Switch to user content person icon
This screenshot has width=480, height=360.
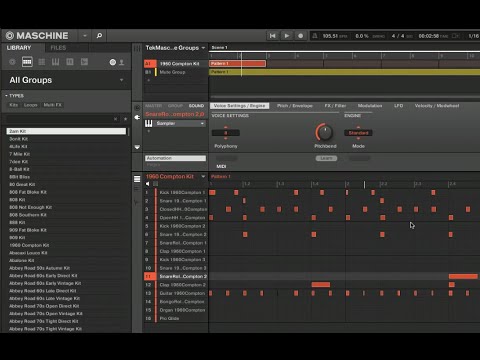pyautogui.click(x=122, y=62)
